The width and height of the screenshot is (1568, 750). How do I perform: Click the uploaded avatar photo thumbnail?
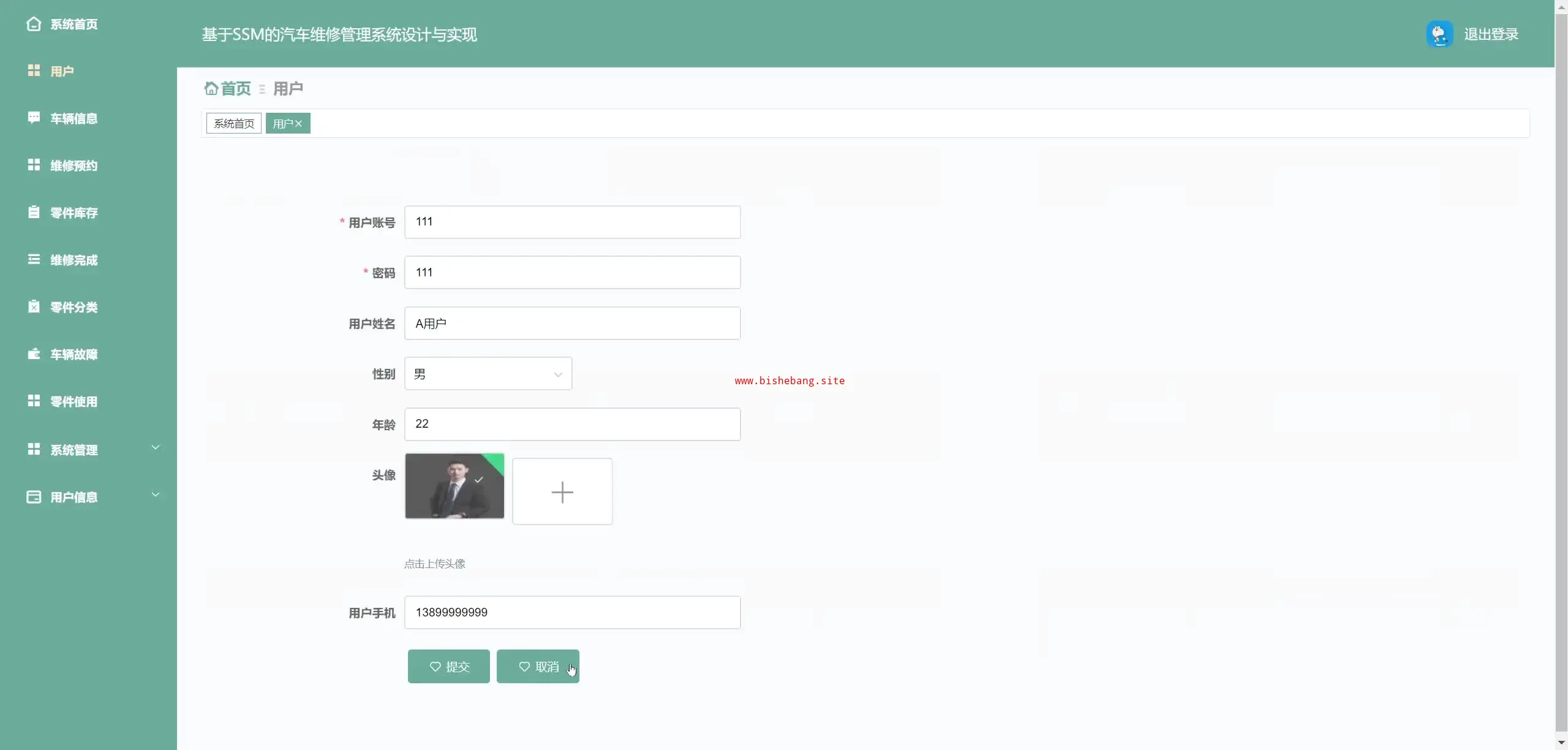(454, 487)
